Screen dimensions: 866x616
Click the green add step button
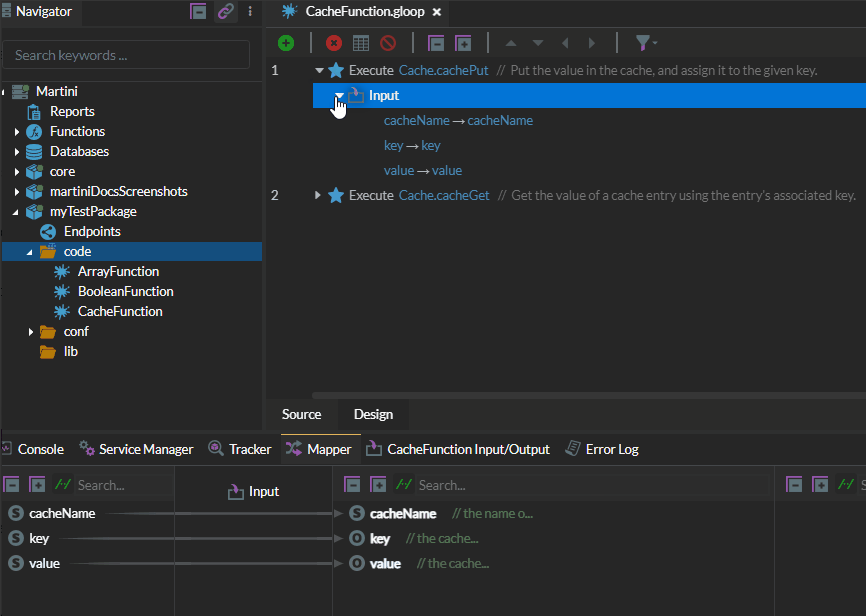[x=286, y=43]
